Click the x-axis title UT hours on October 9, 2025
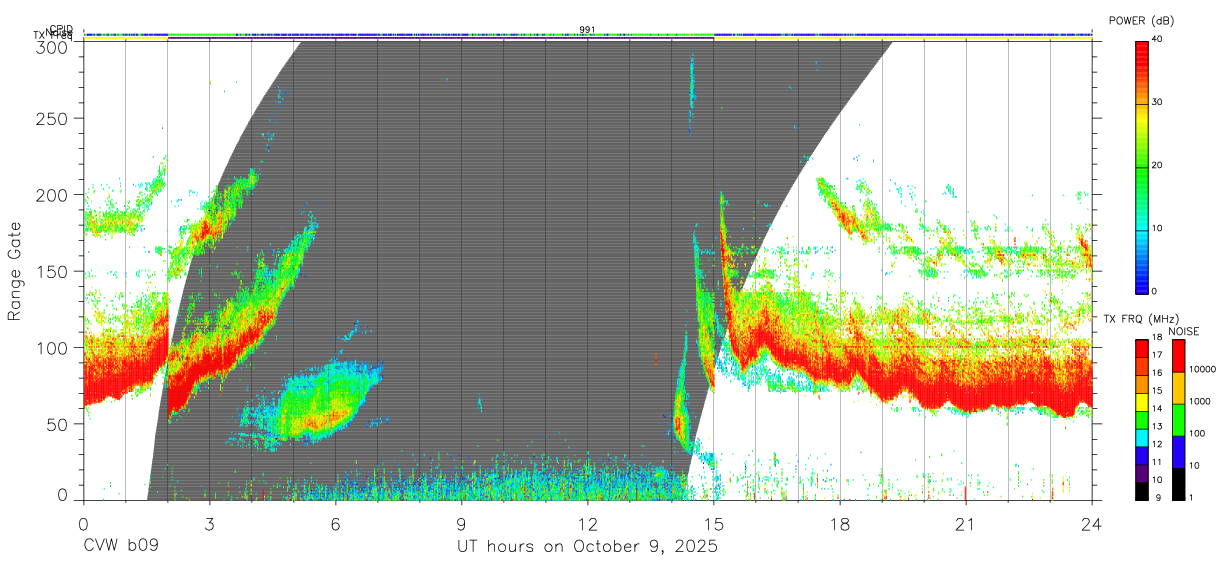Viewport: 1228px width, 567px height. click(587, 548)
